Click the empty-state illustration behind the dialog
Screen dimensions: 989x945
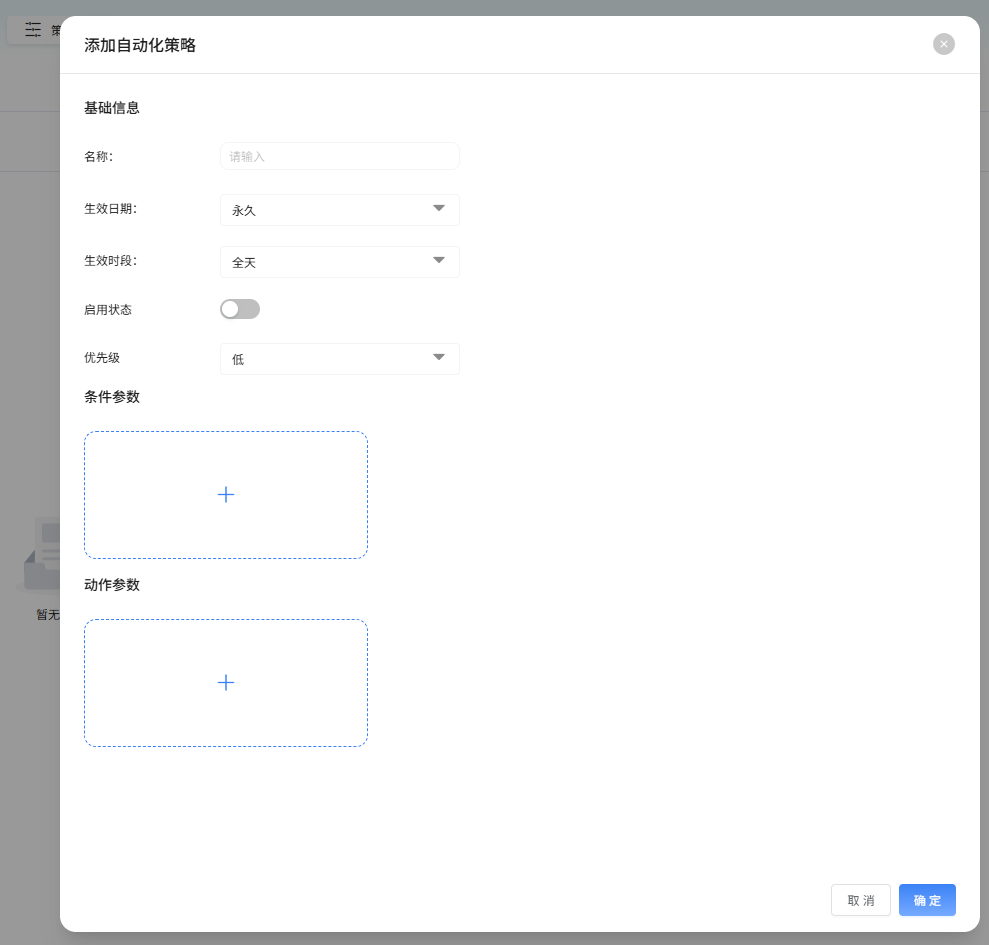[42, 555]
